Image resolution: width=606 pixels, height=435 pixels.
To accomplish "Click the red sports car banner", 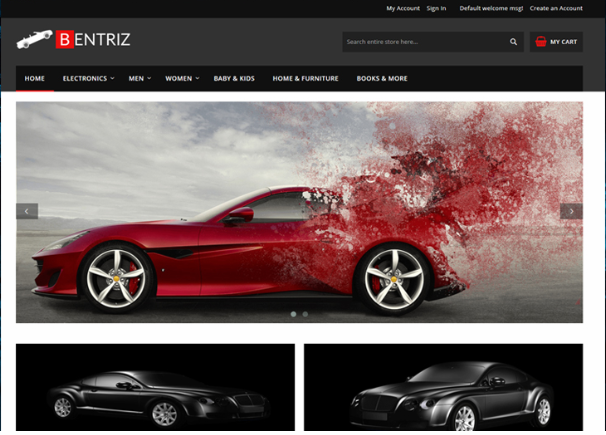I will point(300,212).
